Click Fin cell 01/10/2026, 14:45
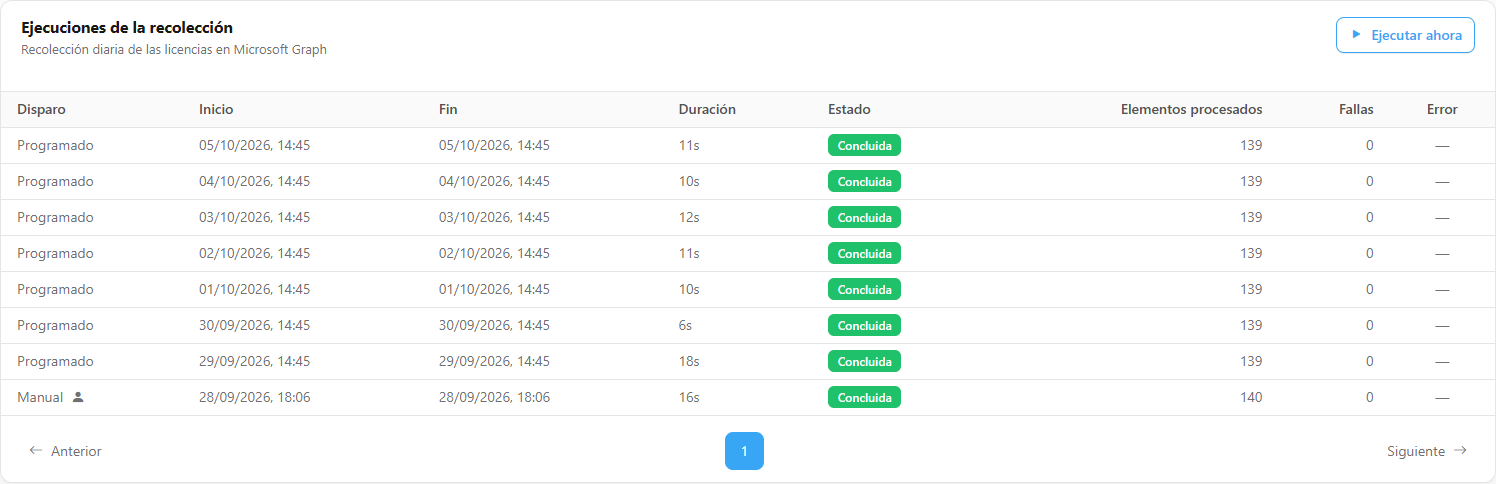The image size is (1496, 484). pos(494,289)
